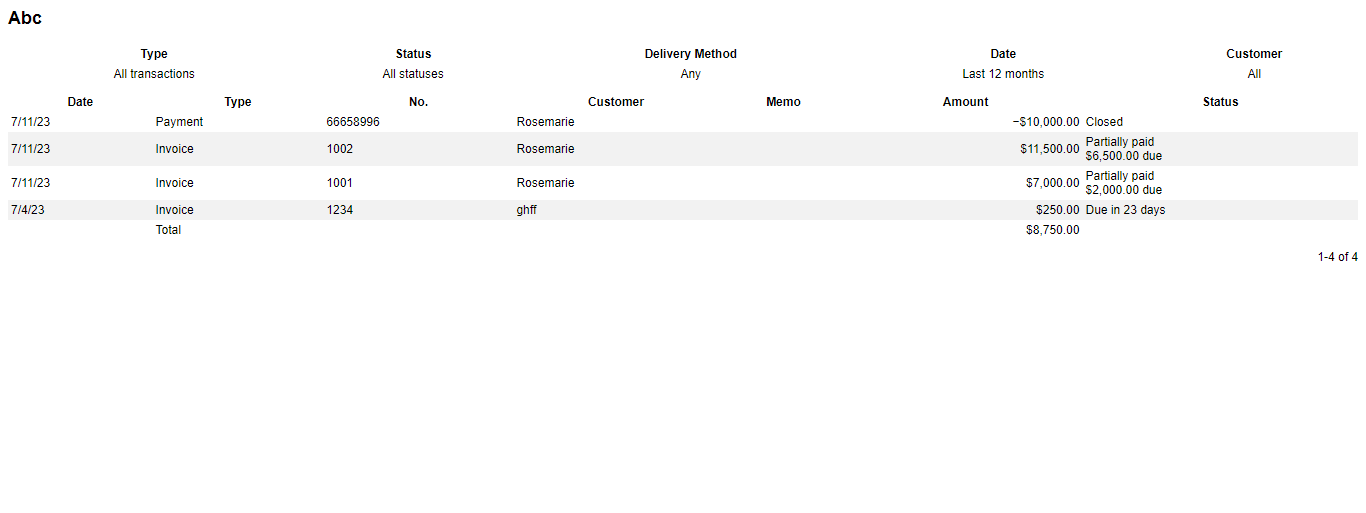1366x513 pixels.
Task: Click the "All statuses" filter value
Action: [x=413, y=74]
